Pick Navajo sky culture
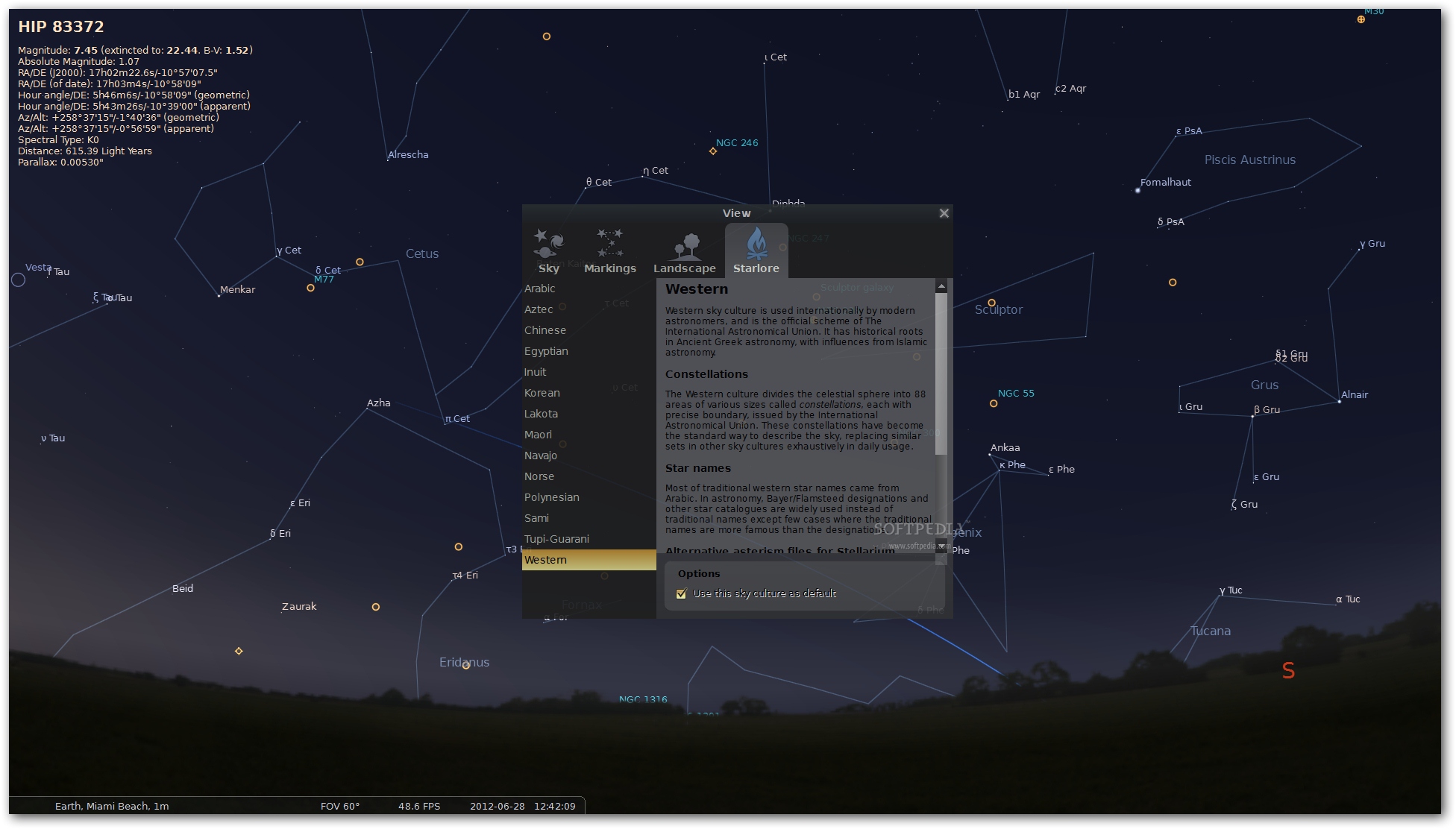Viewport: 1456px width, 829px height. click(x=589, y=456)
